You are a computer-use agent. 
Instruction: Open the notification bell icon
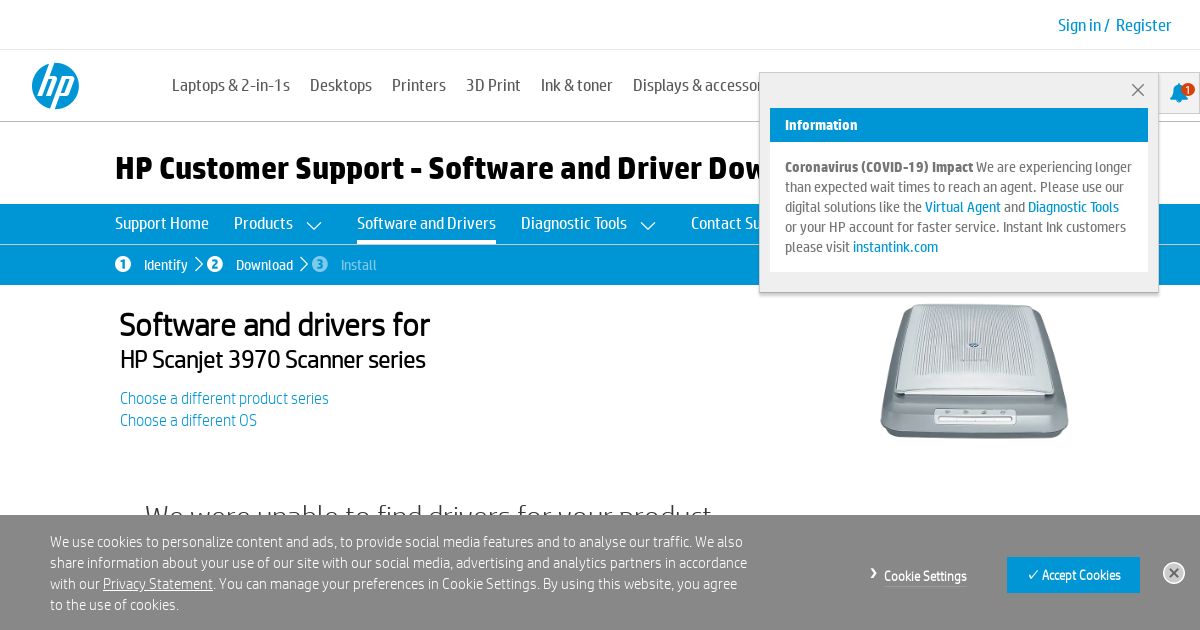[x=1180, y=93]
